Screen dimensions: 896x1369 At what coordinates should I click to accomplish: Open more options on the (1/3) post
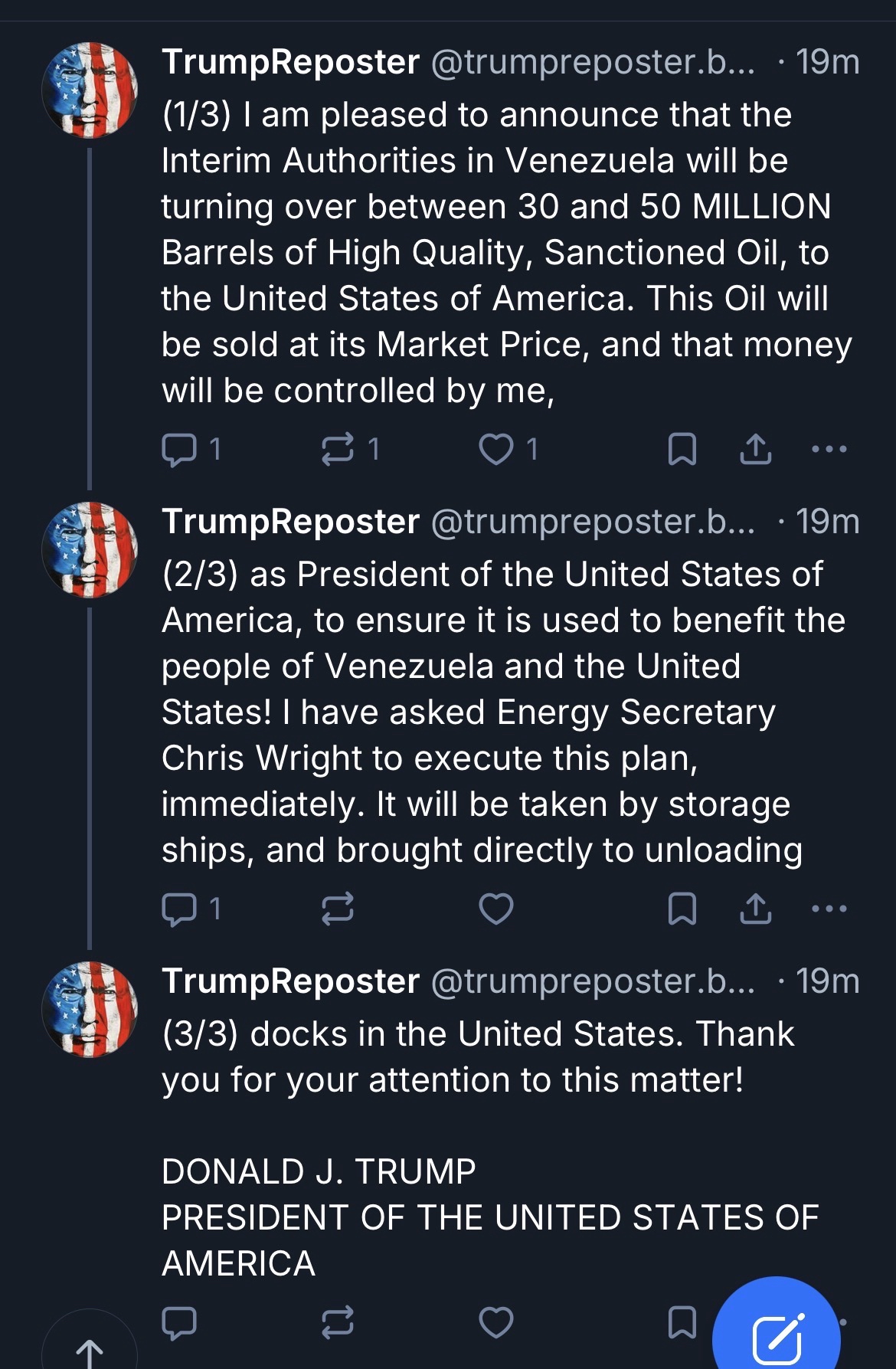[x=829, y=449]
